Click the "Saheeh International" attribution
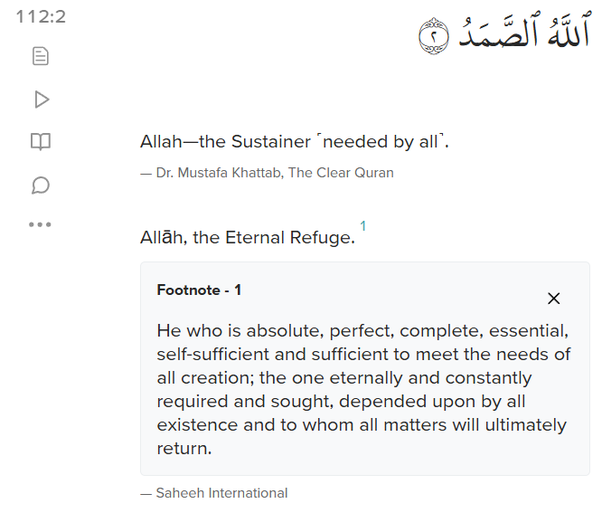 click(221, 493)
